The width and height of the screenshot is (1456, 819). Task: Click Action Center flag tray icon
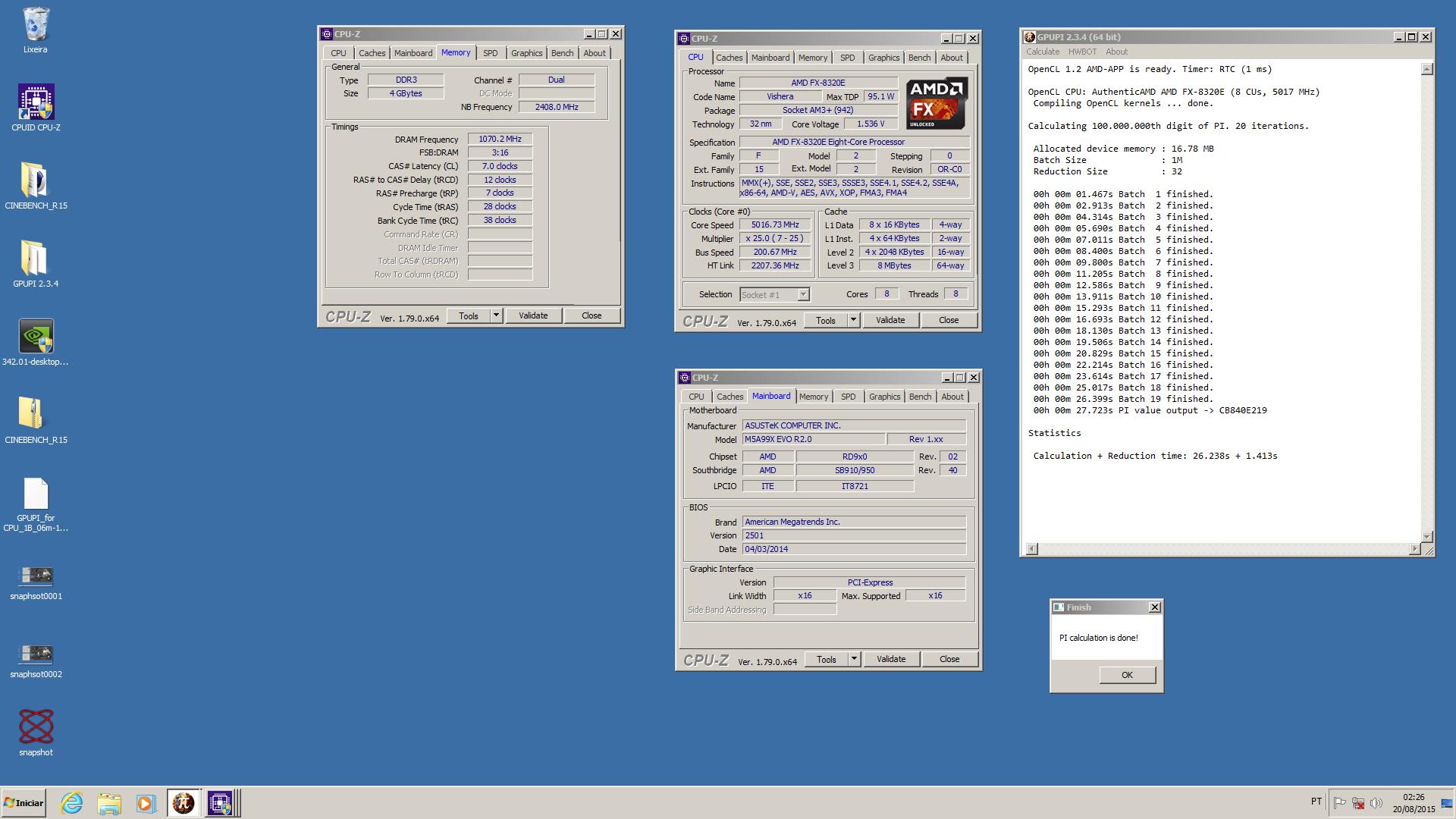coord(1340,803)
